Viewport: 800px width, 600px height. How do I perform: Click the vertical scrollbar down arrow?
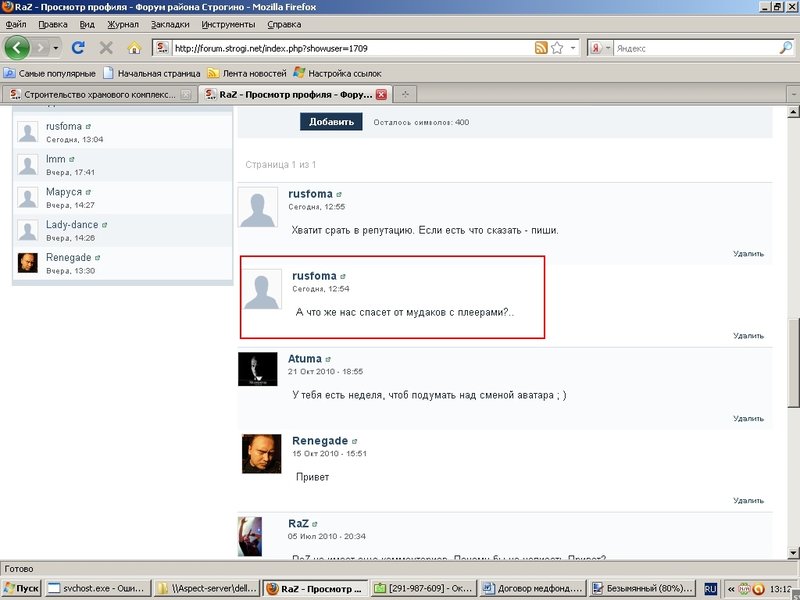click(793, 553)
